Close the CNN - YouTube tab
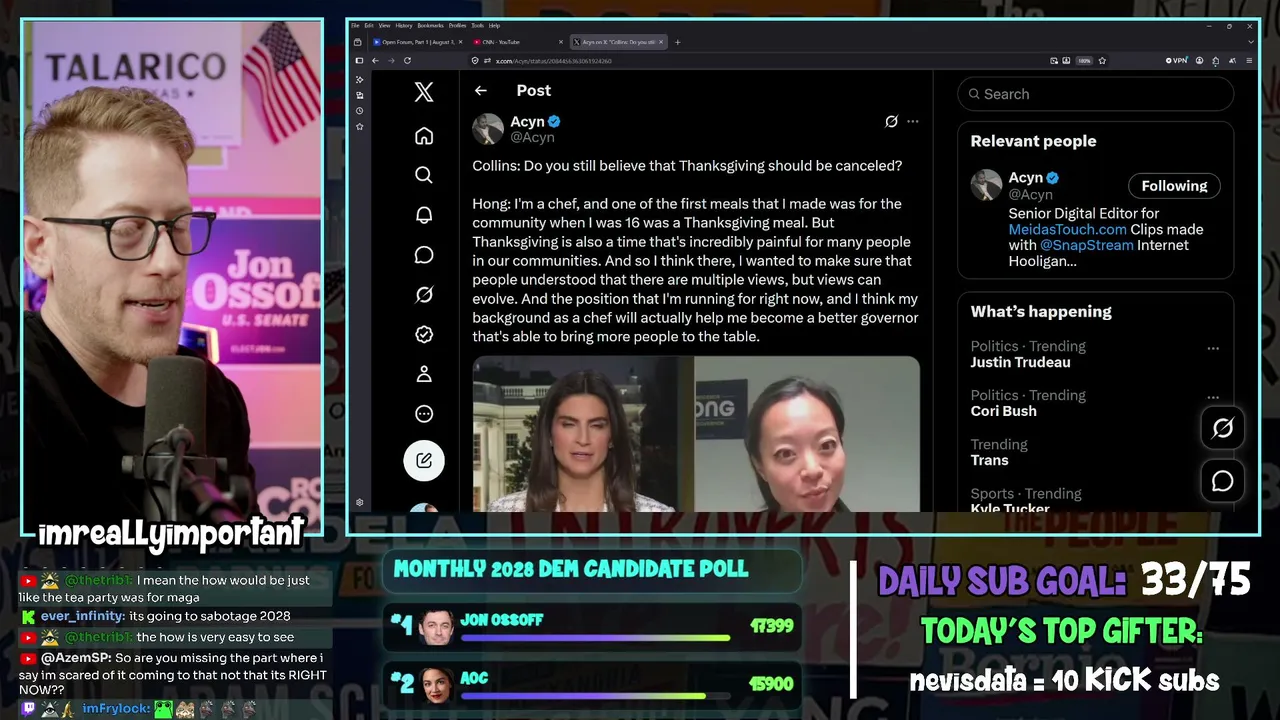The height and width of the screenshot is (720, 1280). (x=560, y=42)
